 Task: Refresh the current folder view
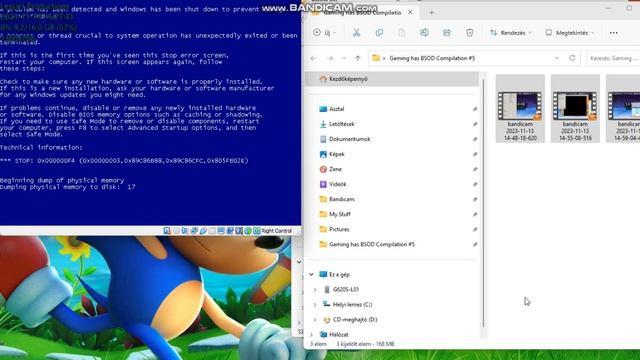[x=572, y=58]
